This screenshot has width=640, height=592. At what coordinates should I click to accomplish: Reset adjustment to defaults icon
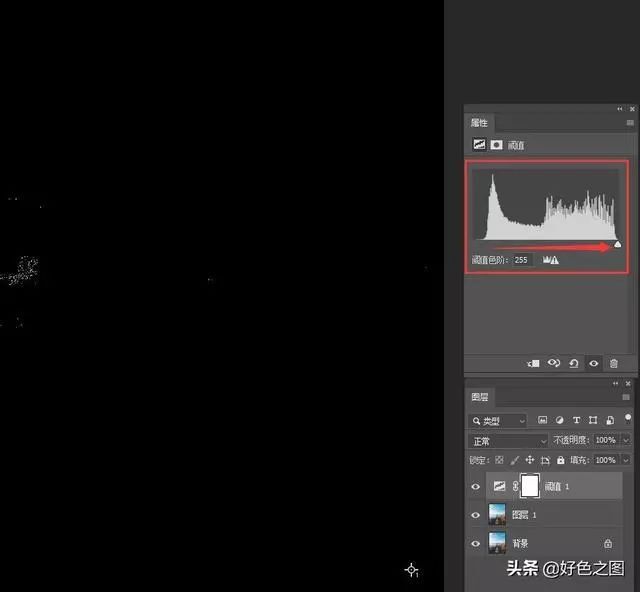574,363
